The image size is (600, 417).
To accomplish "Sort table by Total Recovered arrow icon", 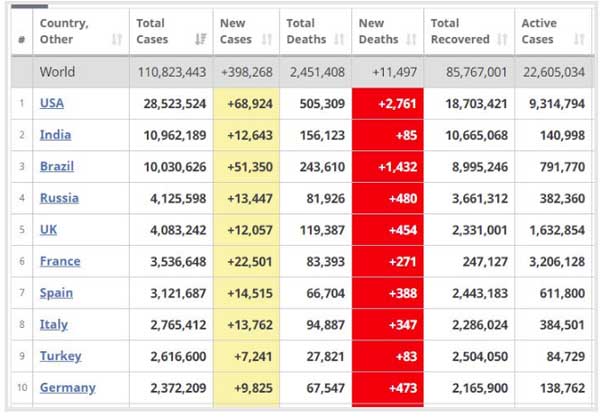I will 502,40.
